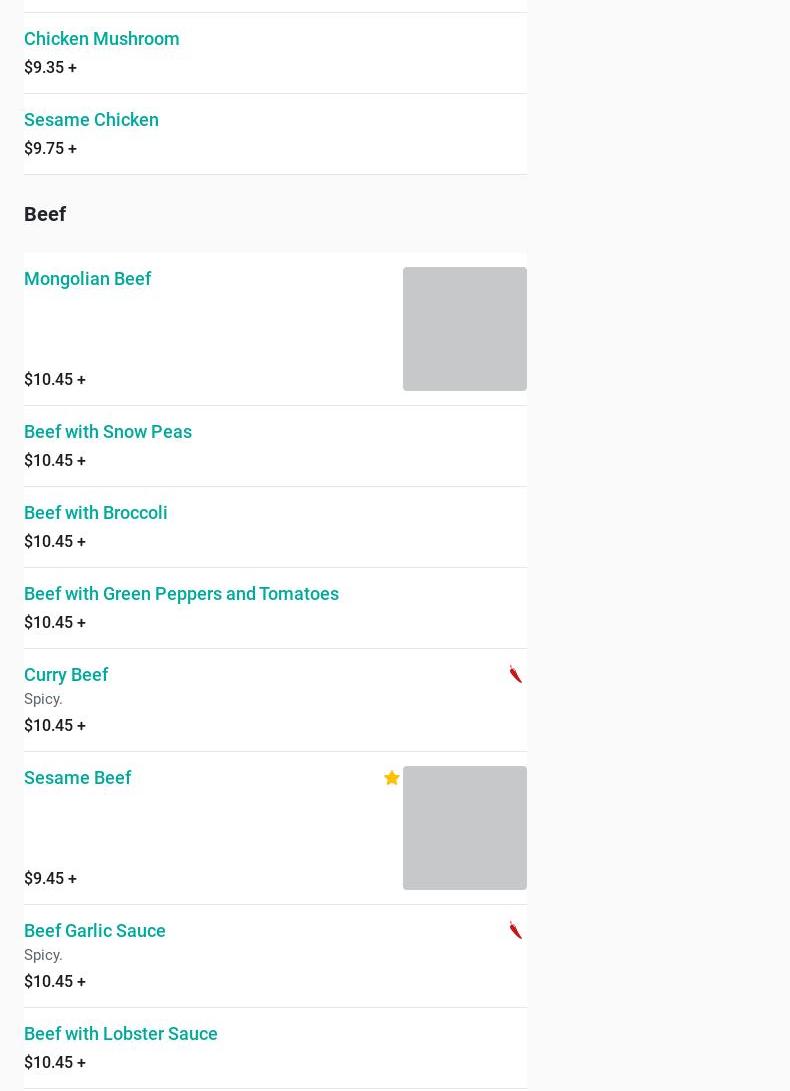Select Beef with Broccoli

coord(95,513)
